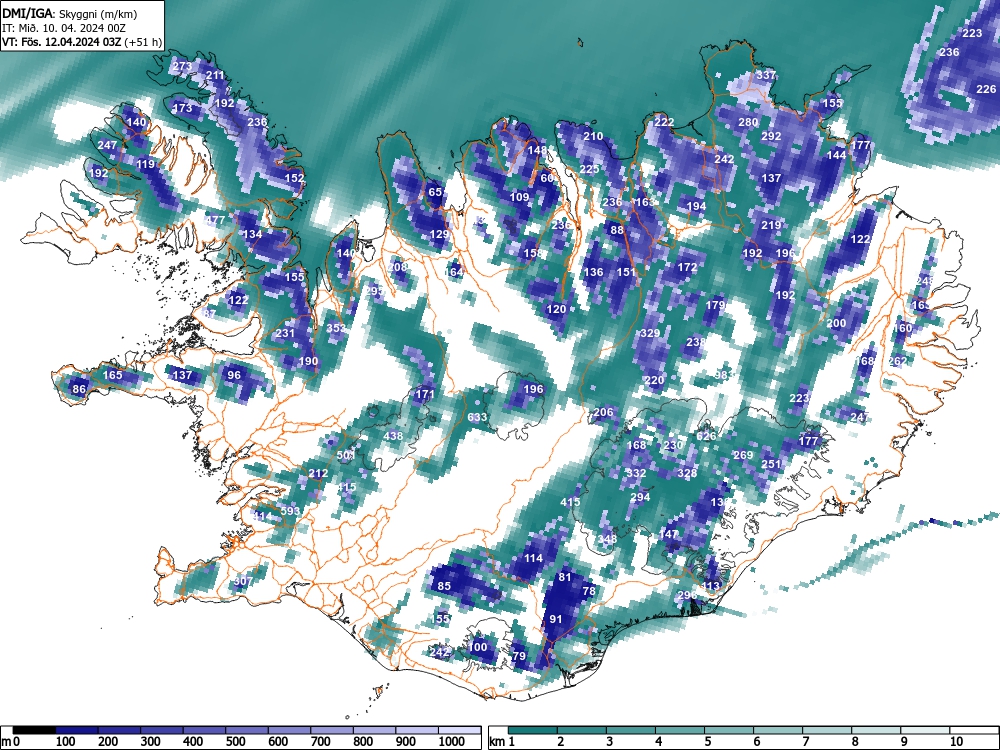Viewport: 1000px width, 750px height.
Task: Click the map value '144'
Action: 836,155
